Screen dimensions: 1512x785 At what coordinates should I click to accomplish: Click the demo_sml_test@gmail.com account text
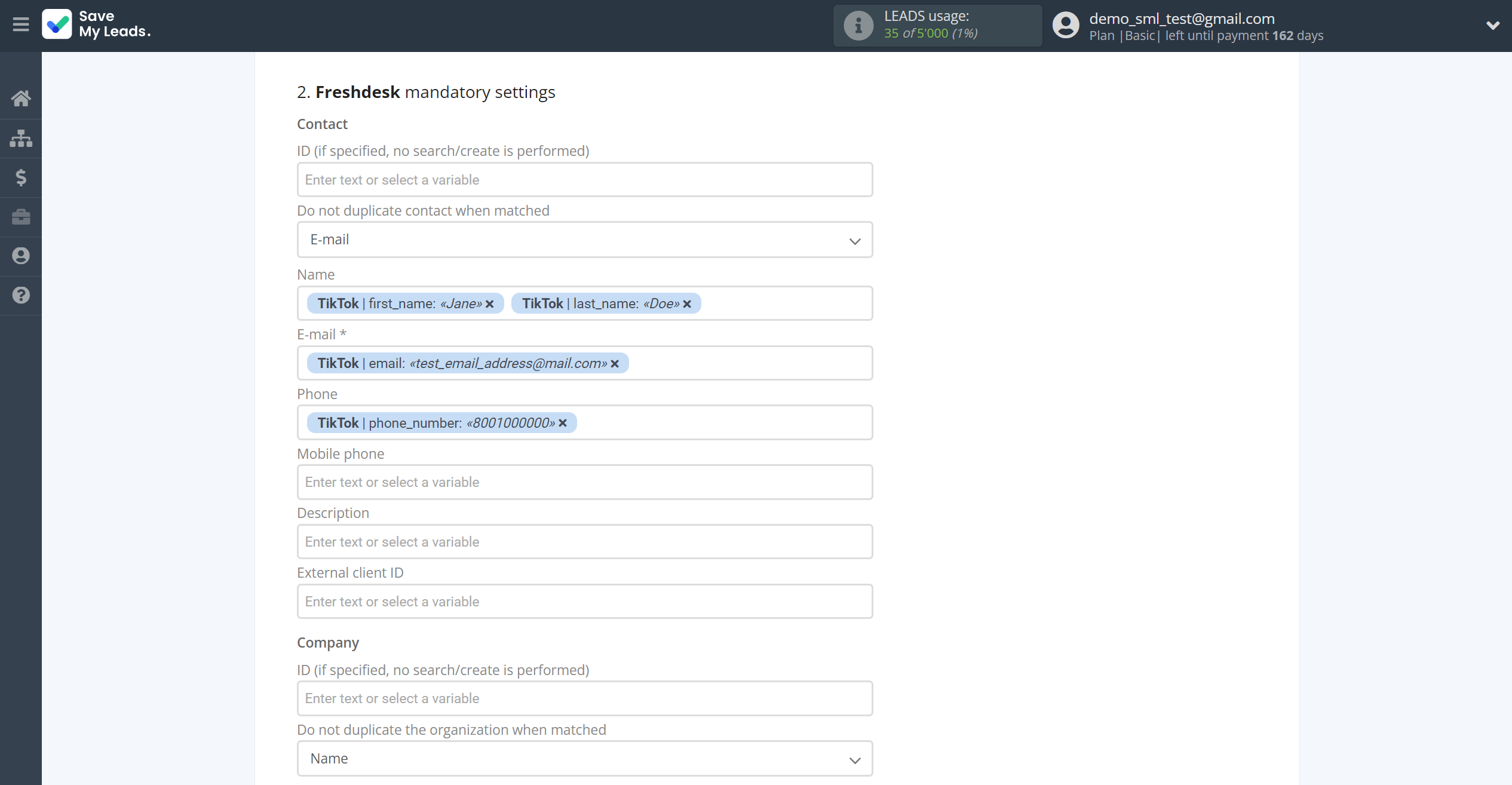point(1182,19)
